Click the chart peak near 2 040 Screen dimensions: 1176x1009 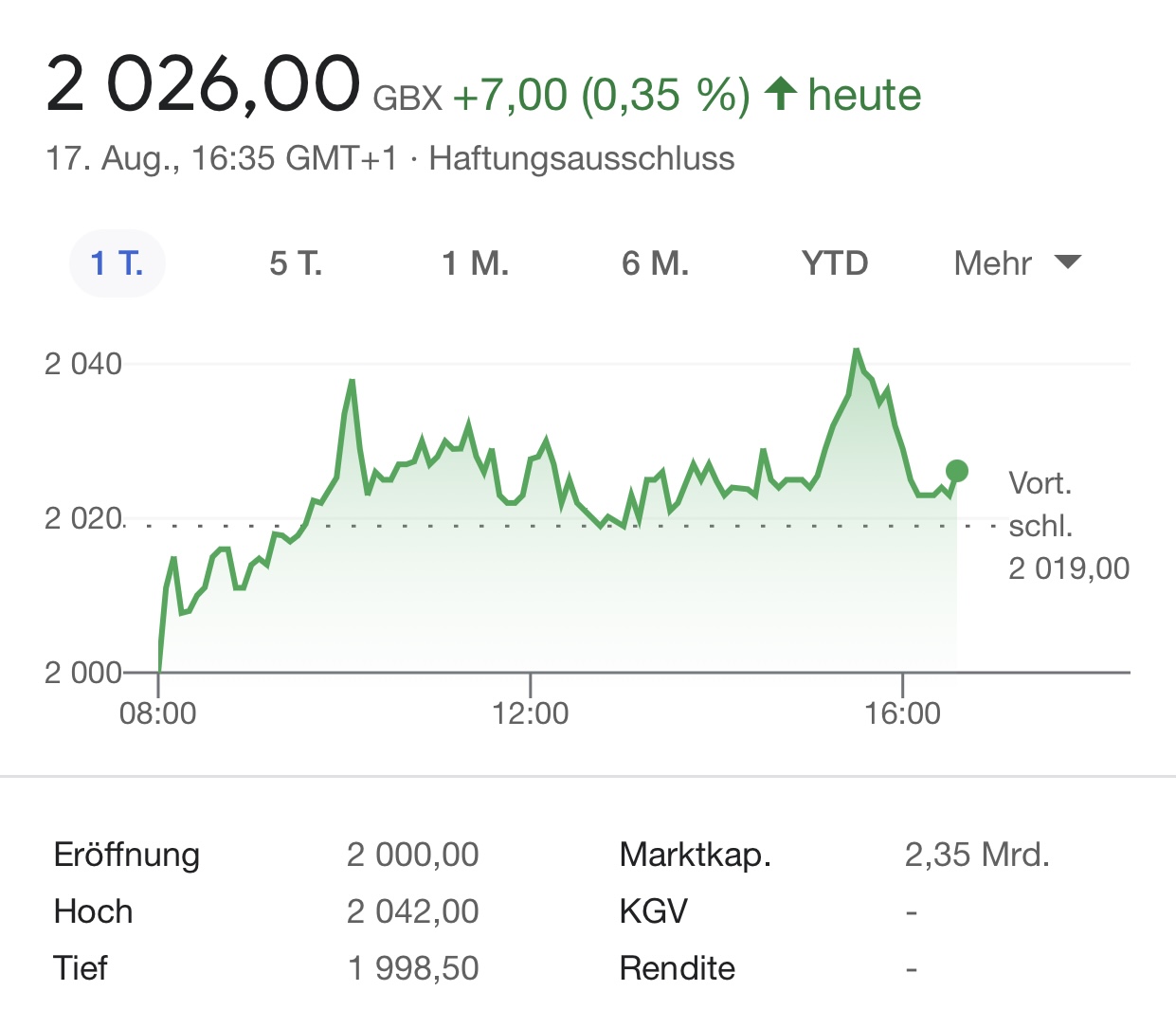(x=856, y=351)
